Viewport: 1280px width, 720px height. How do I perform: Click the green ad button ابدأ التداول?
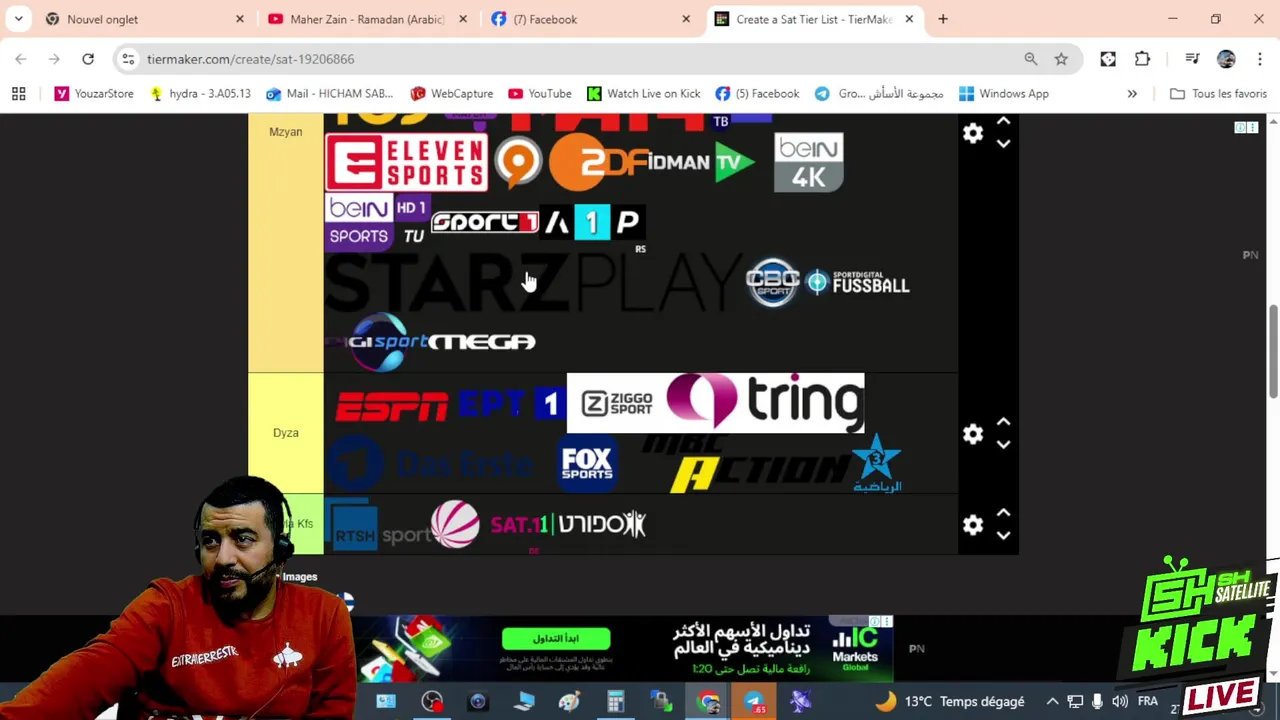(x=556, y=638)
